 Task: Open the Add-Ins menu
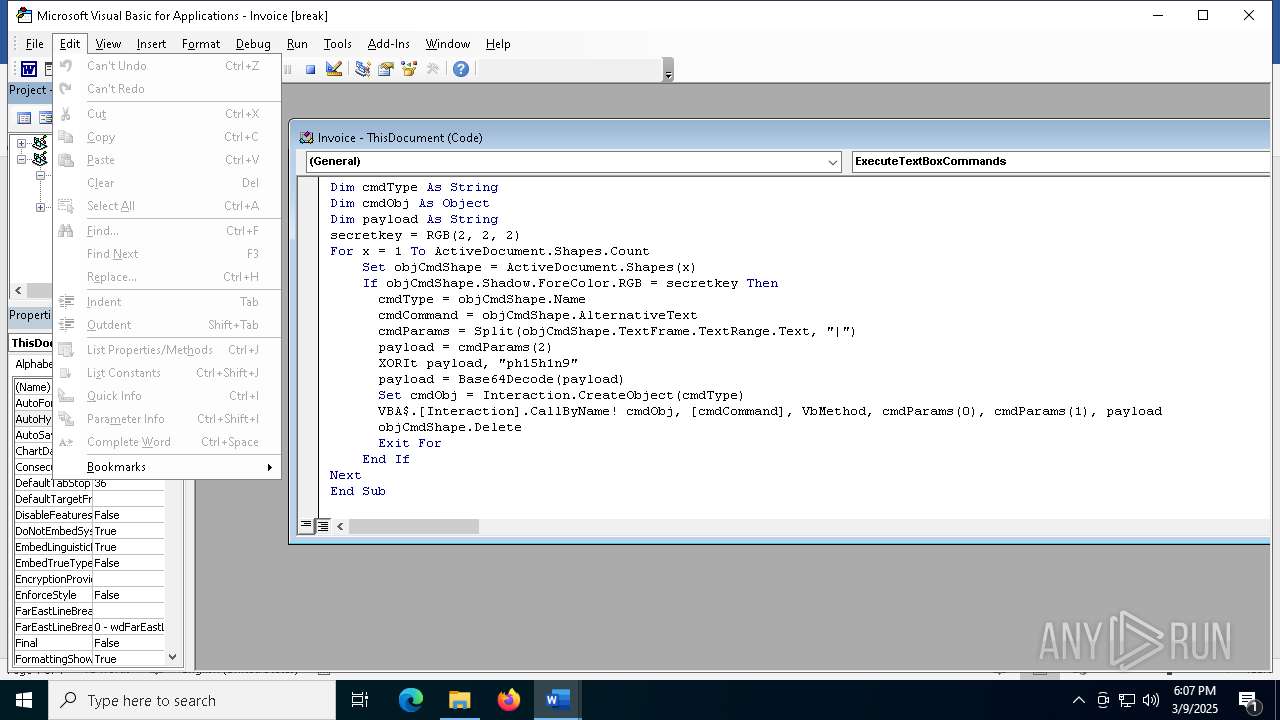pyautogui.click(x=389, y=44)
